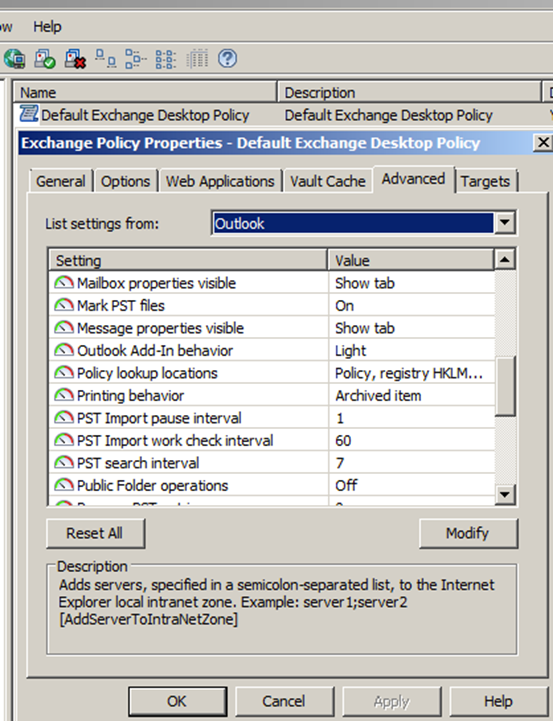Click the Apply button

click(392, 701)
